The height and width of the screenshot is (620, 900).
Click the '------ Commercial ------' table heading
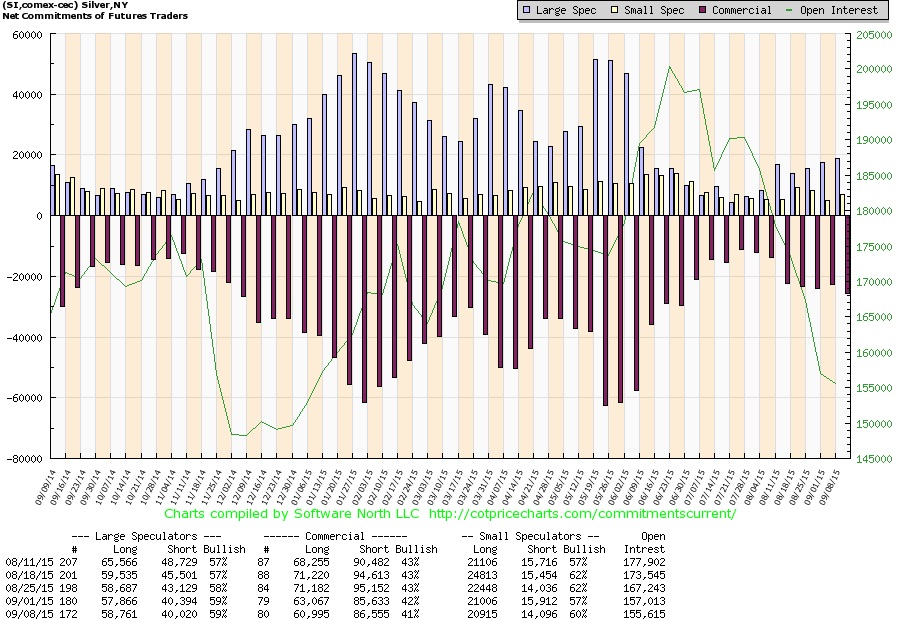tap(335, 537)
